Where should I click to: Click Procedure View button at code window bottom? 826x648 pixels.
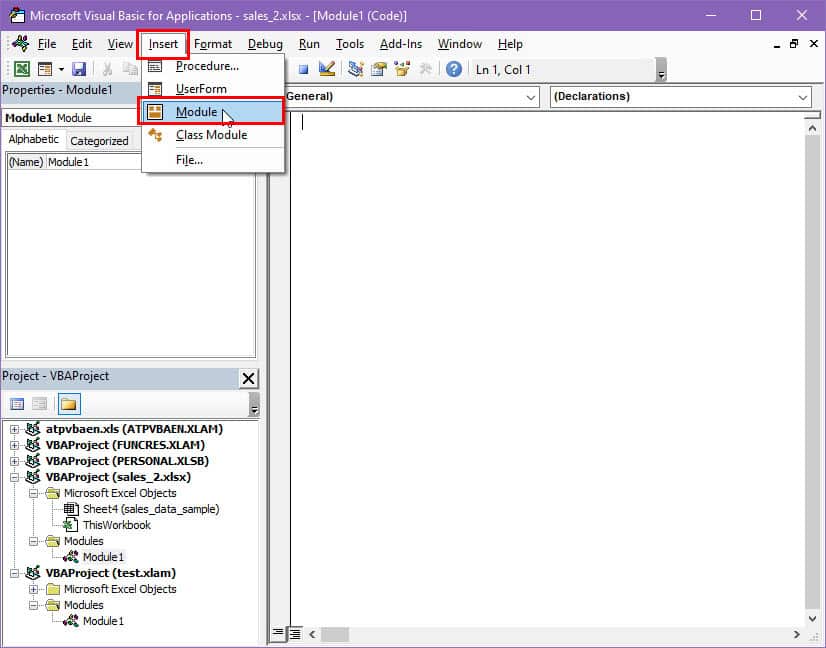pos(278,633)
